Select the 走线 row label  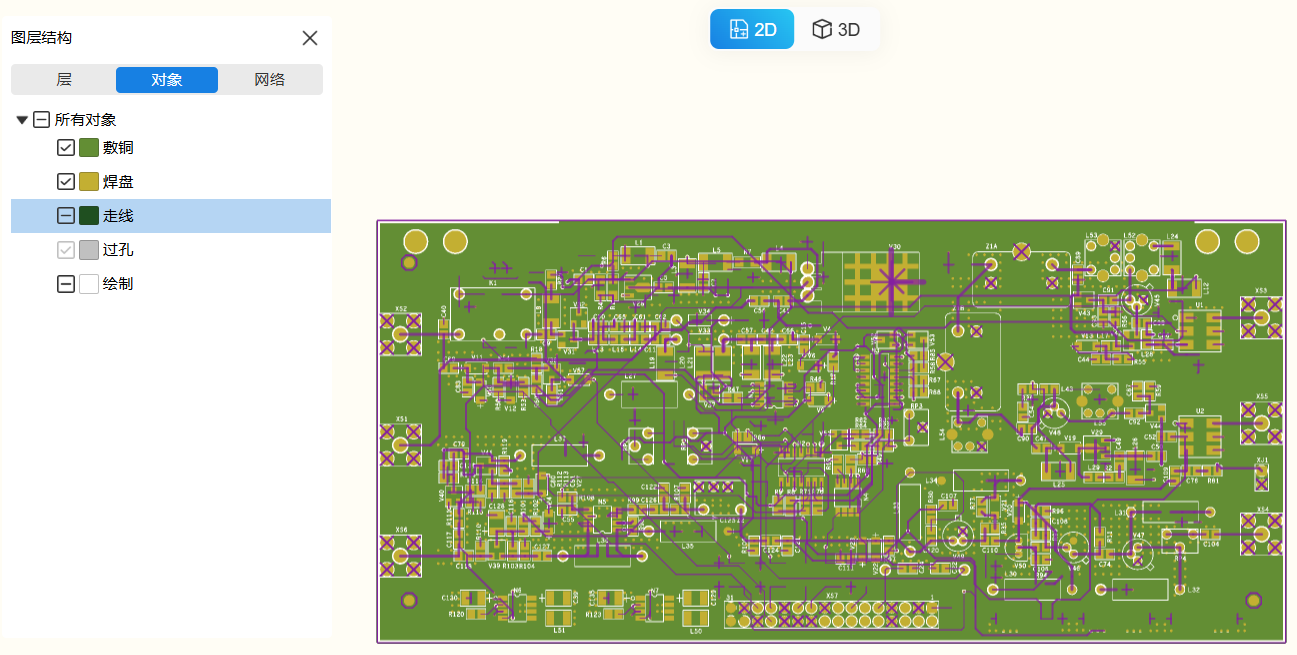118,216
